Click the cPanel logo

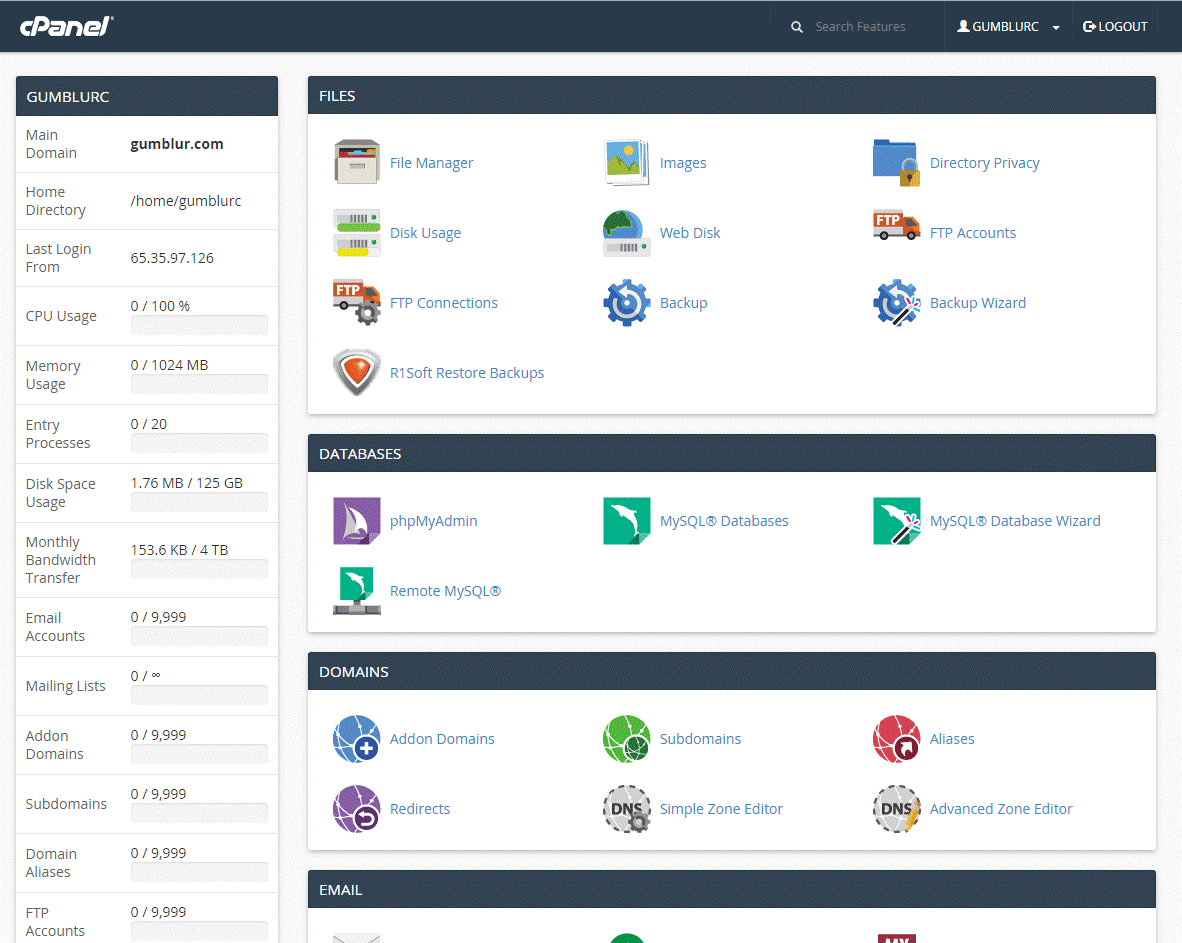pyautogui.click(x=64, y=26)
